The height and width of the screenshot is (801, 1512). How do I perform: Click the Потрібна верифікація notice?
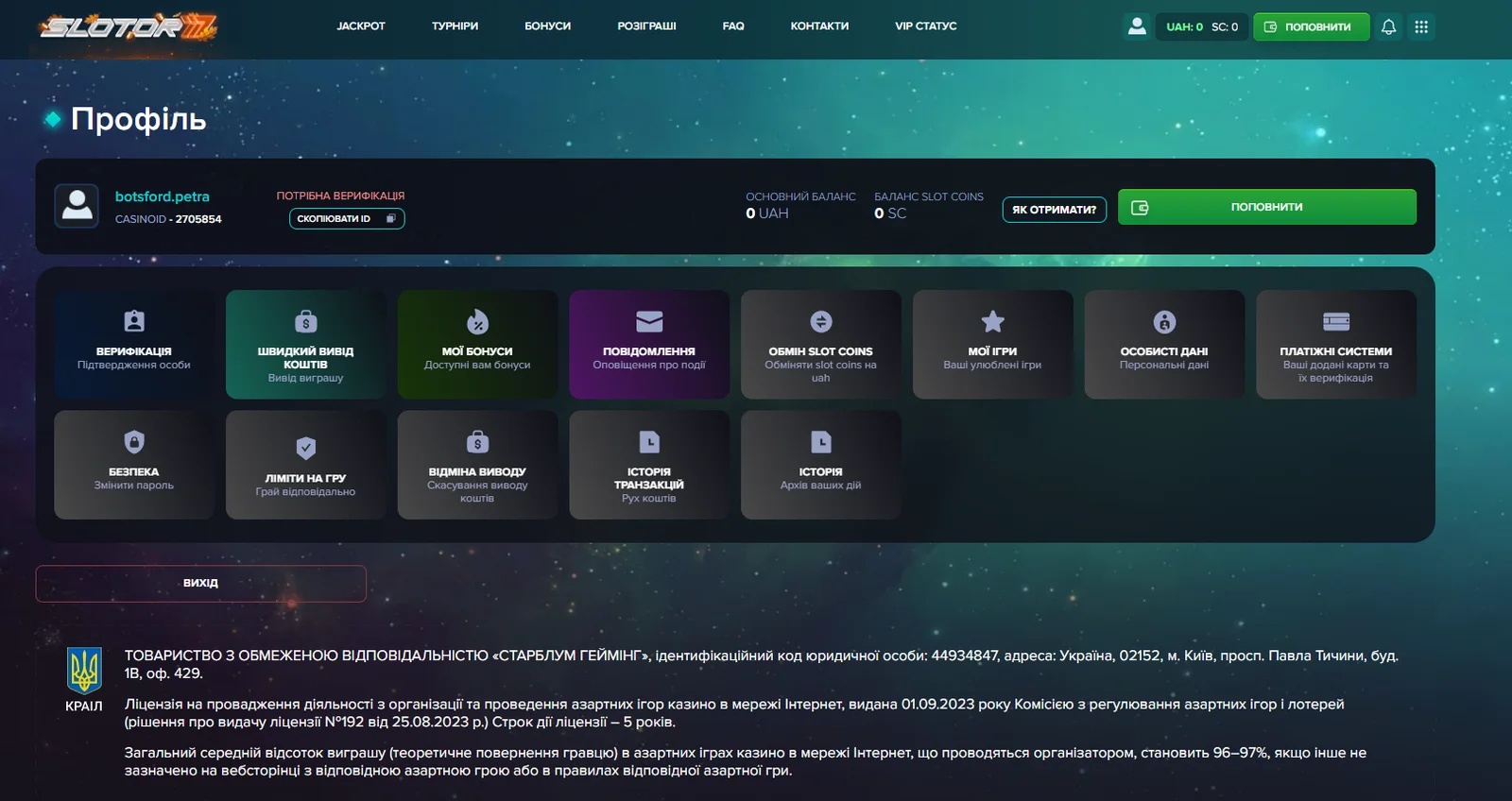[340, 196]
